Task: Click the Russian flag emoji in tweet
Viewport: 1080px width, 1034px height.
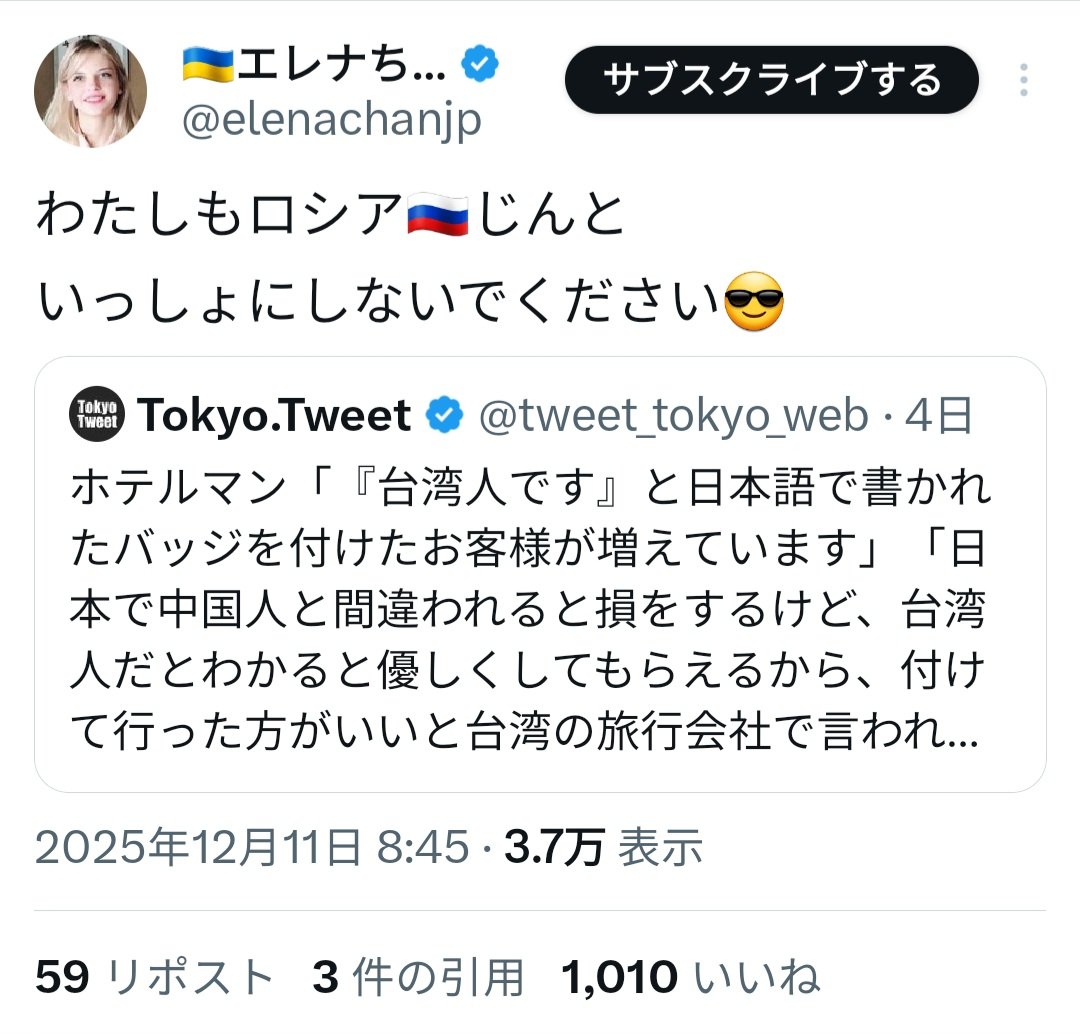Action: point(438,216)
